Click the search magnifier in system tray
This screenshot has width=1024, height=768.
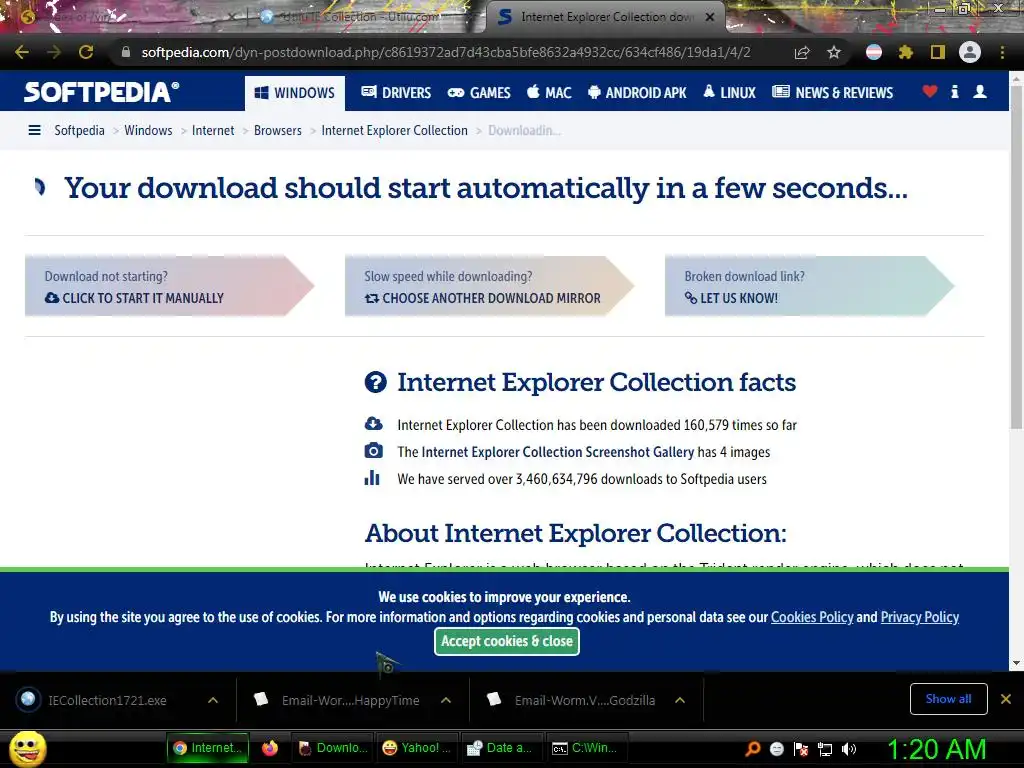tap(752, 749)
